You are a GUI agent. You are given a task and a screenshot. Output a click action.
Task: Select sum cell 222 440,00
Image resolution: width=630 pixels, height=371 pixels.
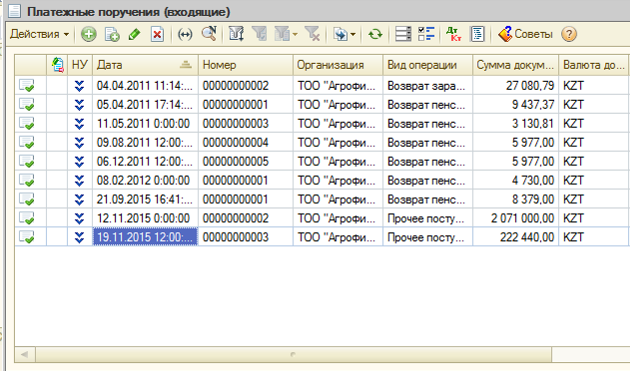[x=515, y=237]
